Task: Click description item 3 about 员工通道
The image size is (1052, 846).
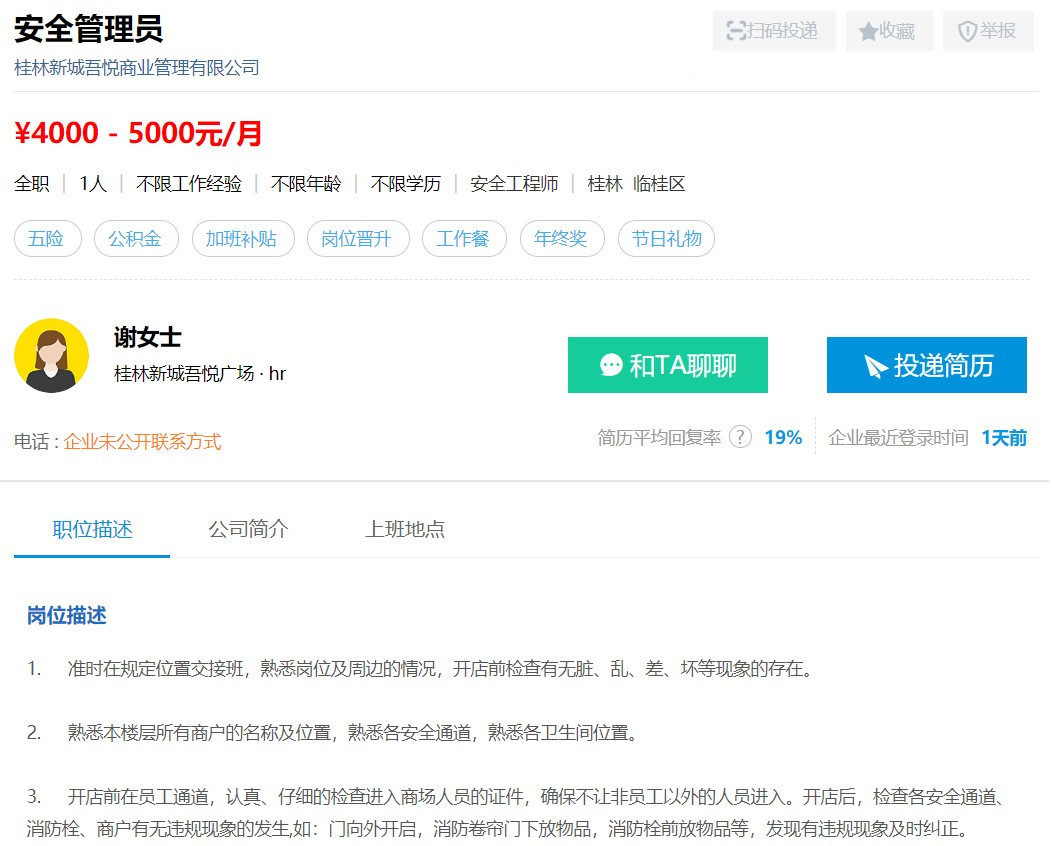Action: tap(517, 812)
